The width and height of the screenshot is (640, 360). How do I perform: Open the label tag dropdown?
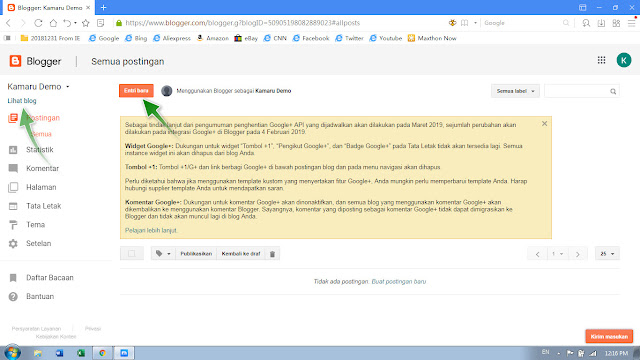point(162,254)
